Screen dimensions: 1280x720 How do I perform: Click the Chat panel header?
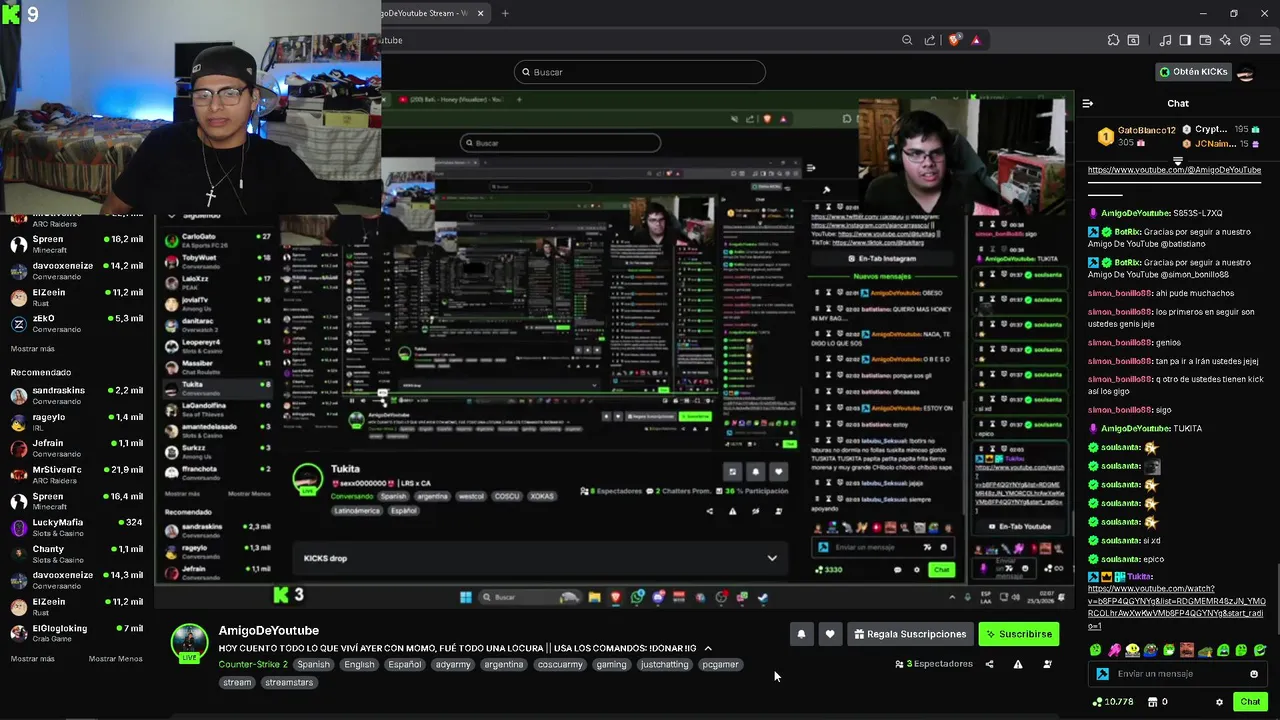tap(1178, 103)
